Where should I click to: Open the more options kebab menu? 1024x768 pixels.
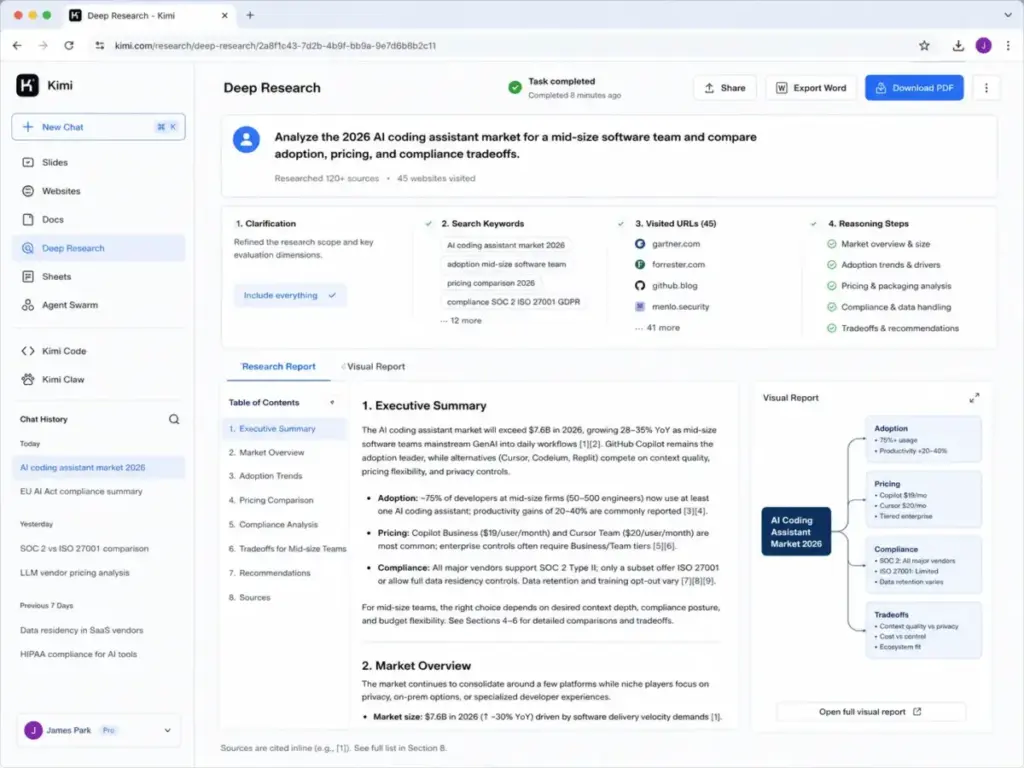[986, 88]
